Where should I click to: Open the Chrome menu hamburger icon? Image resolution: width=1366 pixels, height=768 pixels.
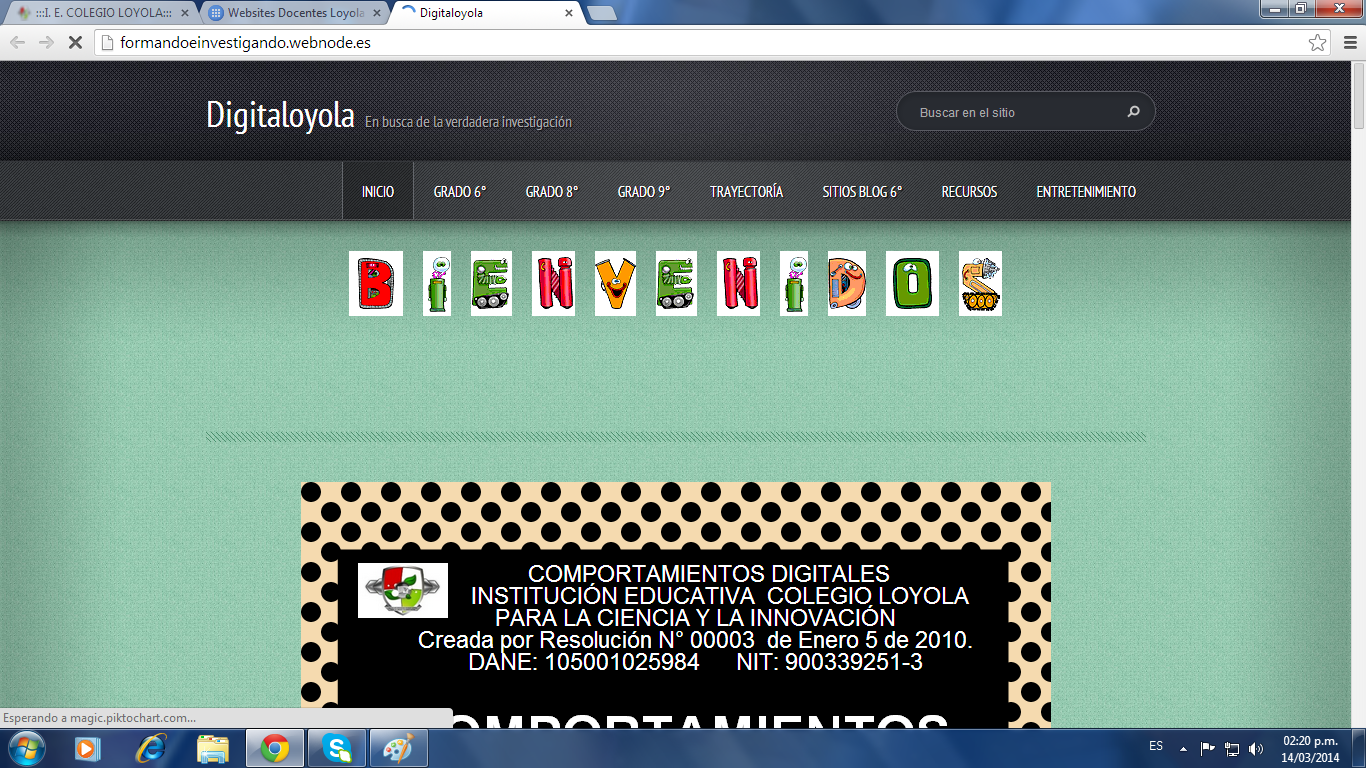pyautogui.click(x=1349, y=43)
